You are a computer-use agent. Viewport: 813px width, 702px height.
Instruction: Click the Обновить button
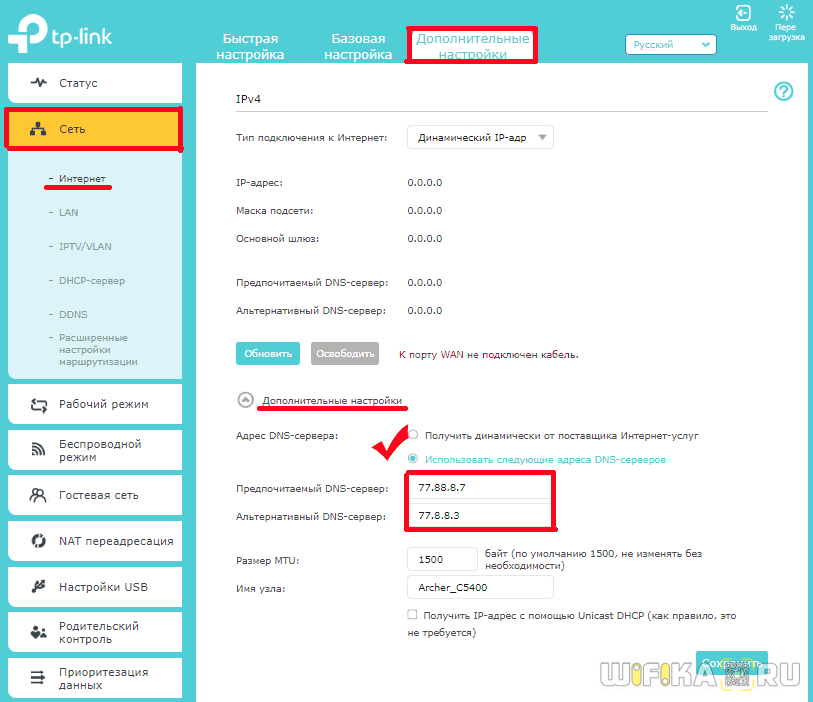pyautogui.click(x=268, y=353)
